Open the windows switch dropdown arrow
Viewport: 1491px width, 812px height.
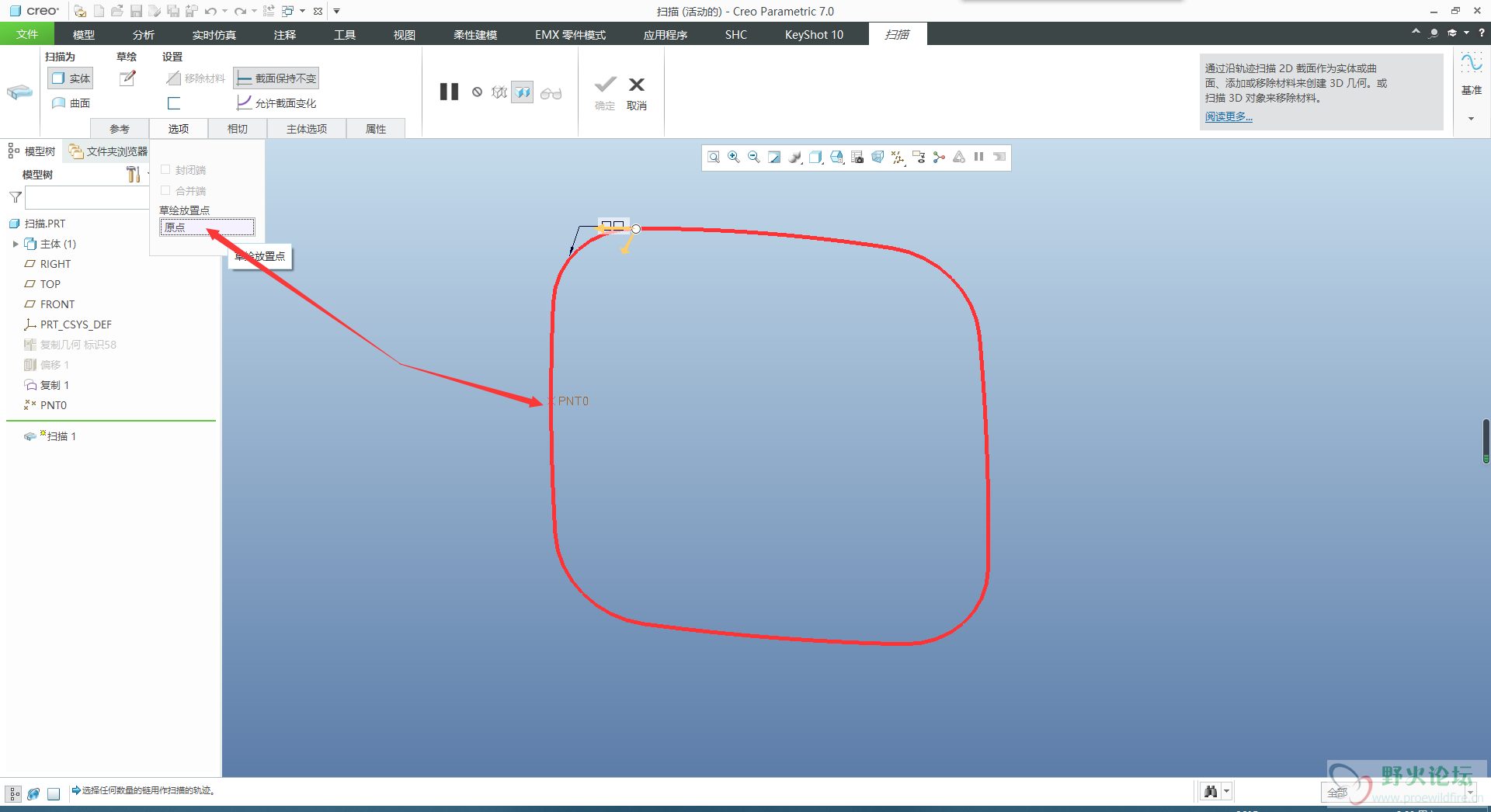pos(302,11)
